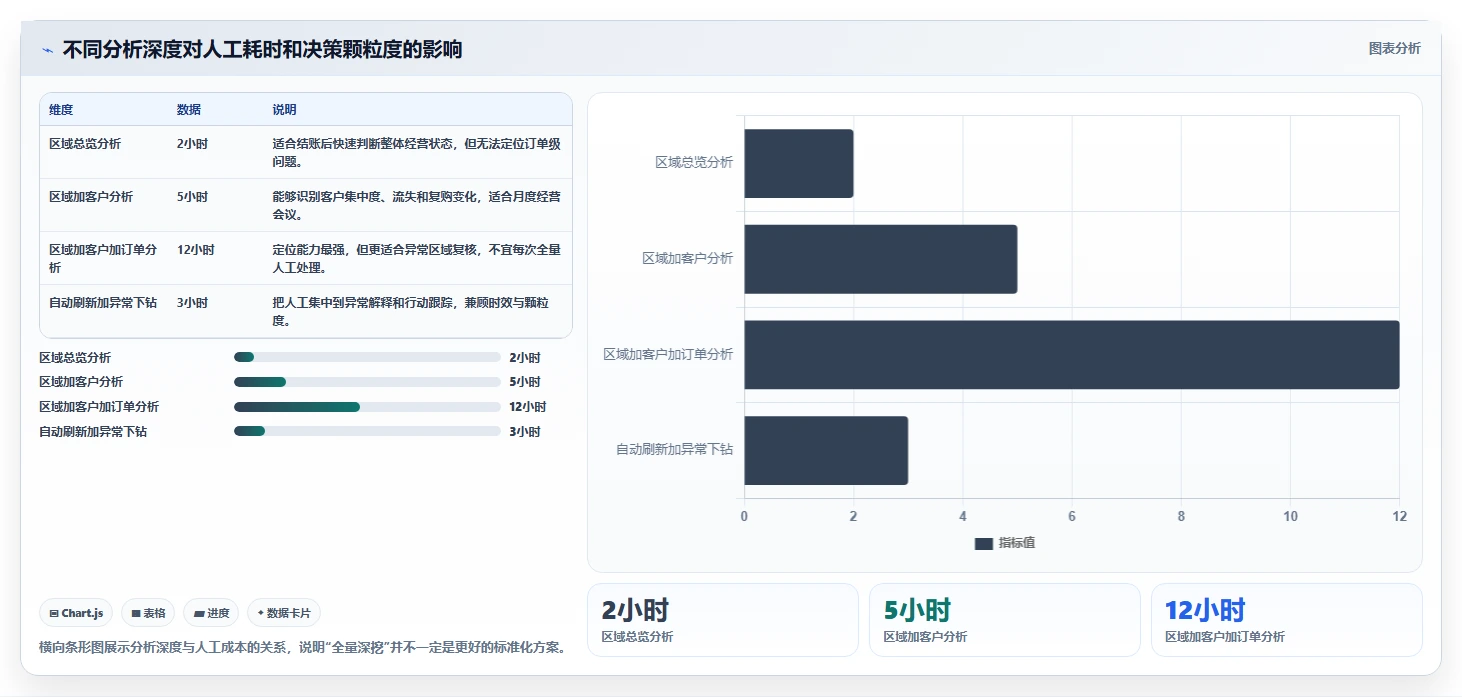
Task: Click the Chart.js tag chip
Action: [76, 613]
